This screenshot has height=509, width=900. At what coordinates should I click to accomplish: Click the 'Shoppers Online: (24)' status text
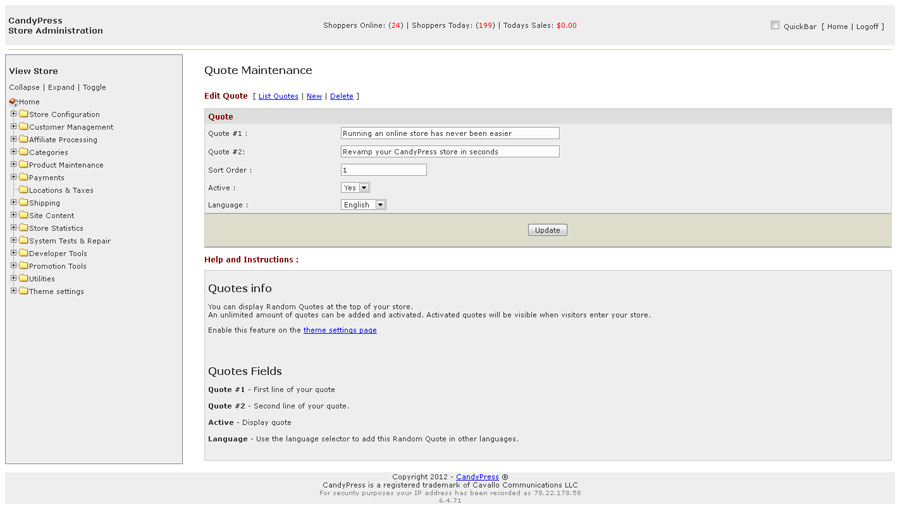point(363,25)
